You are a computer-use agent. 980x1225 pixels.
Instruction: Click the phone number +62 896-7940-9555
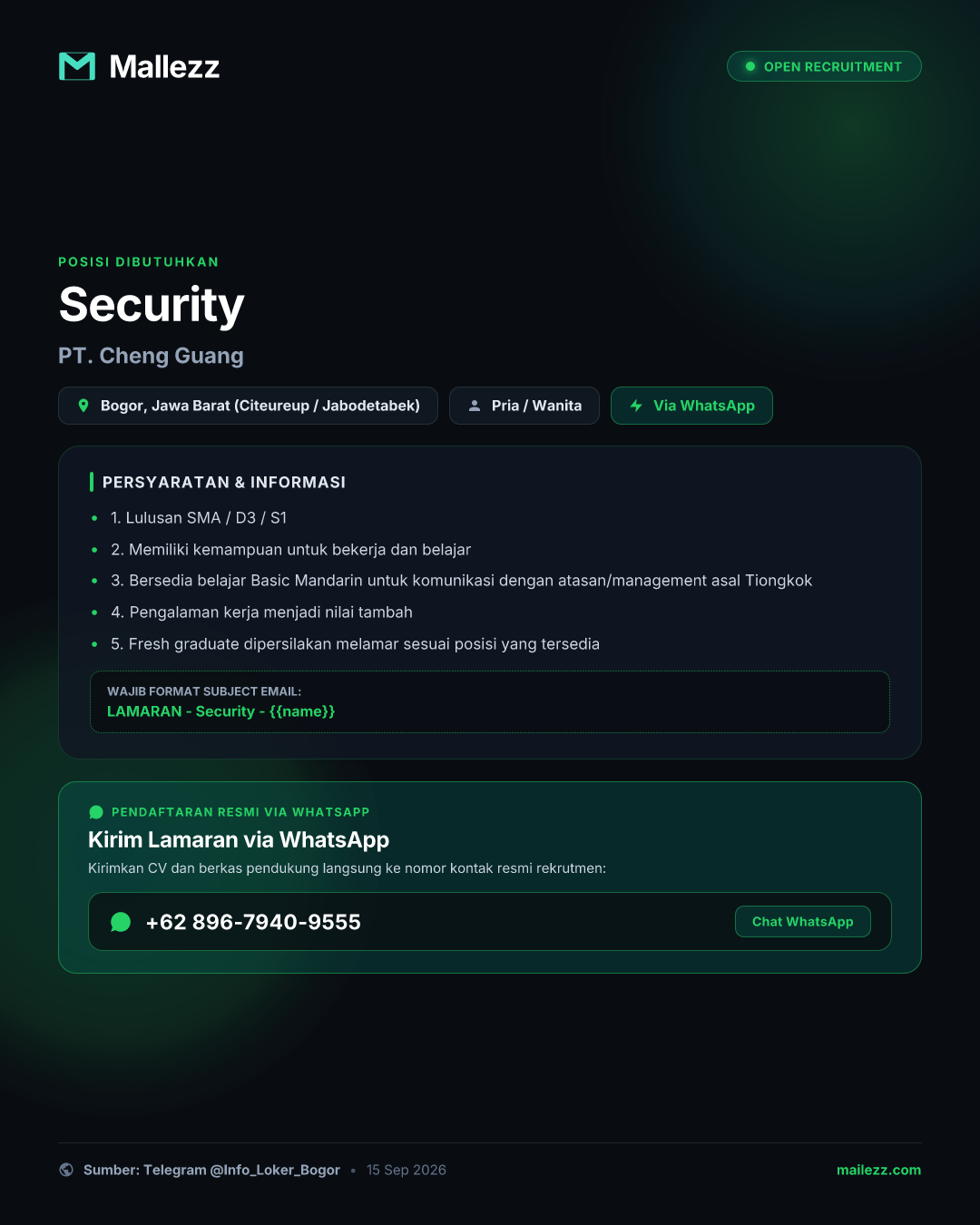tap(253, 922)
